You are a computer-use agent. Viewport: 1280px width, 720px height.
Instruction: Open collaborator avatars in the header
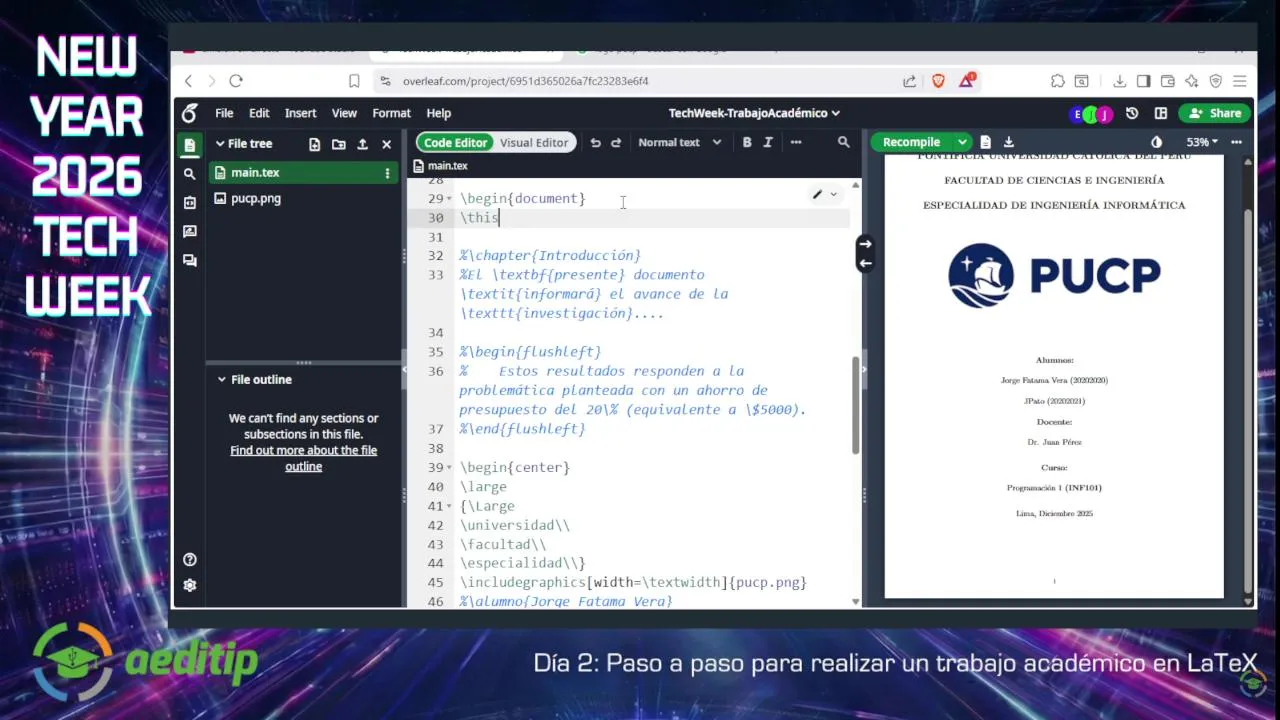point(1090,114)
